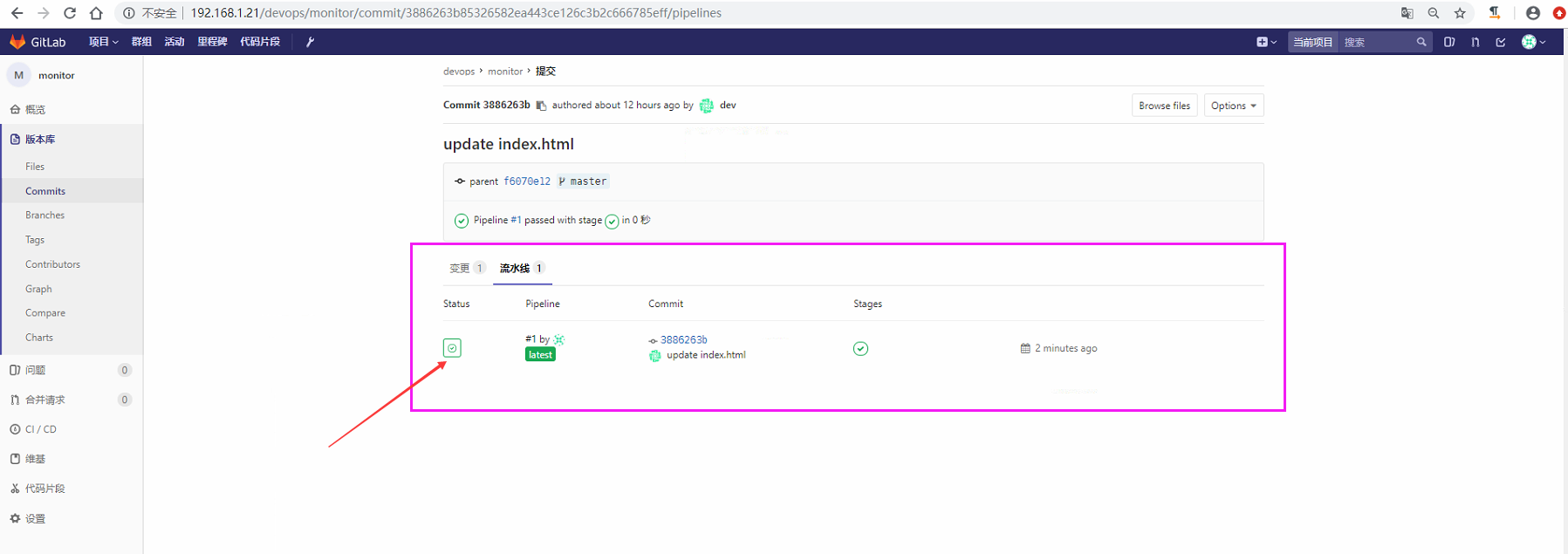Click the address bar URL
The width and height of the screenshot is (1568, 554).
[455, 13]
